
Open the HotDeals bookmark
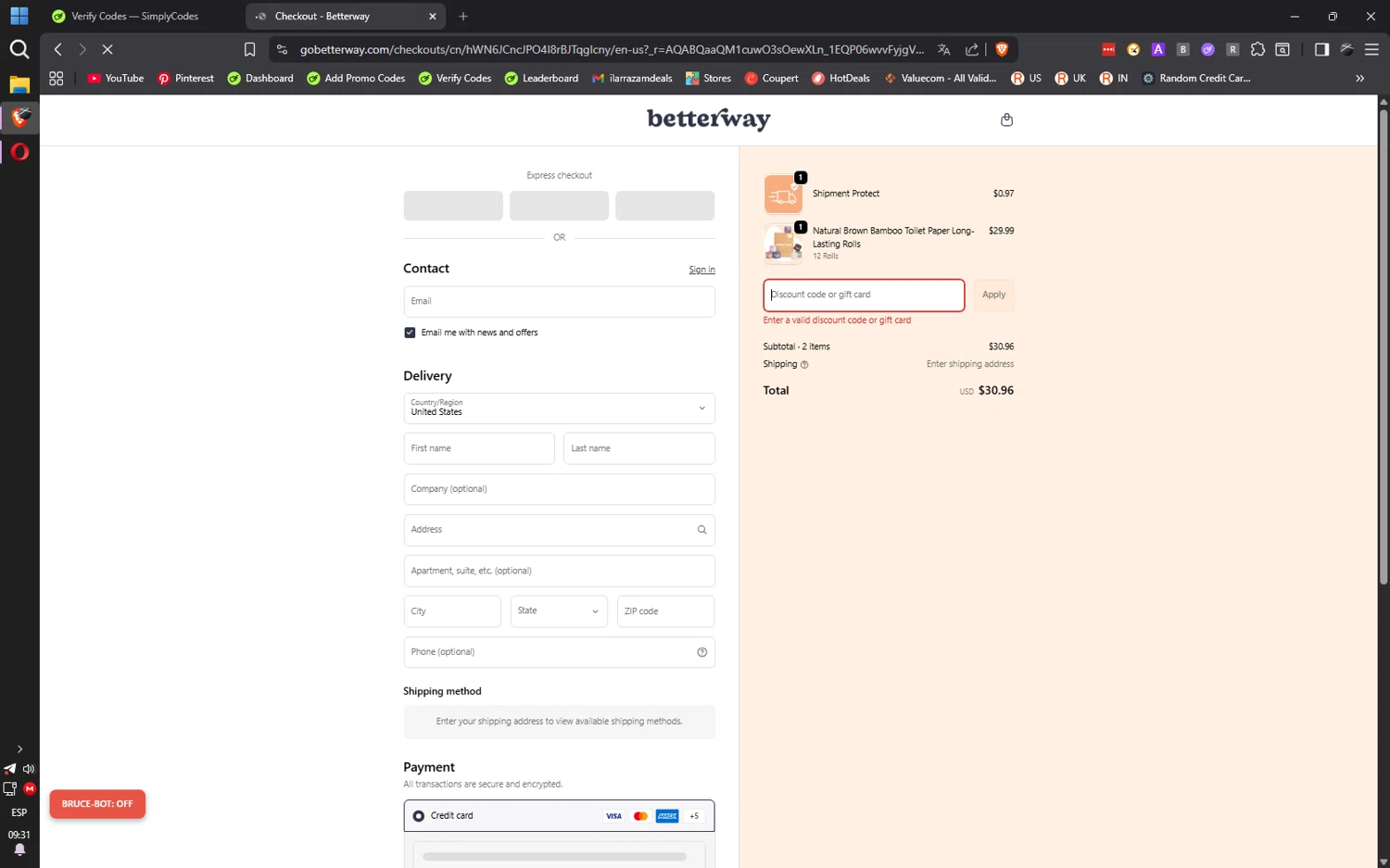(x=840, y=79)
